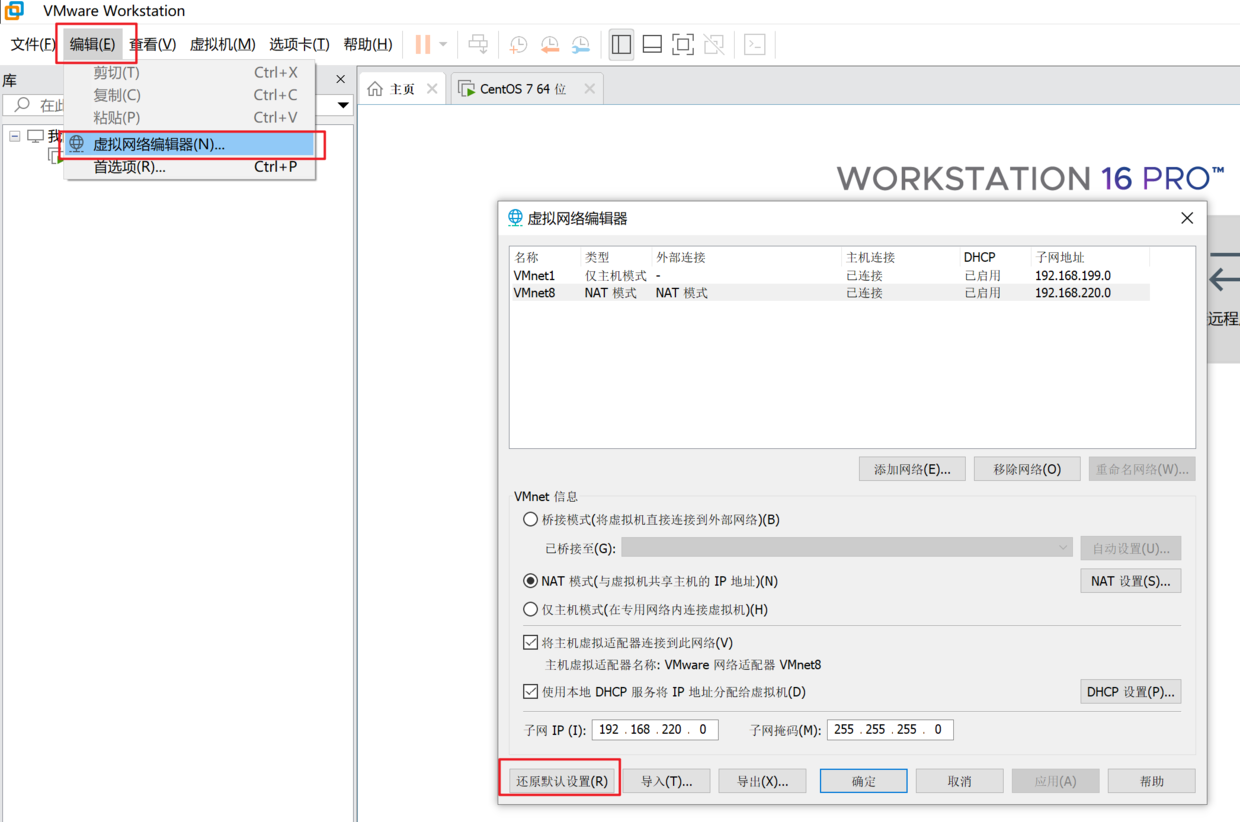
Task: Click 帮助 button in network editor
Action: click(x=1152, y=781)
